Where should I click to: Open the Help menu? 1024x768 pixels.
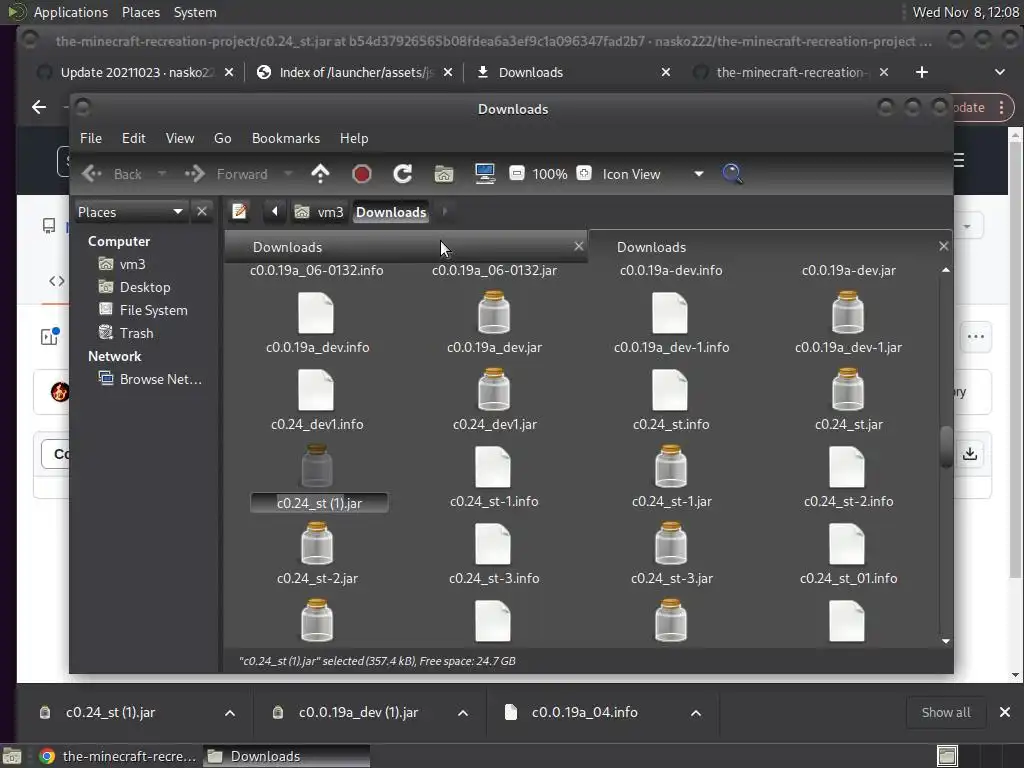[354, 138]
